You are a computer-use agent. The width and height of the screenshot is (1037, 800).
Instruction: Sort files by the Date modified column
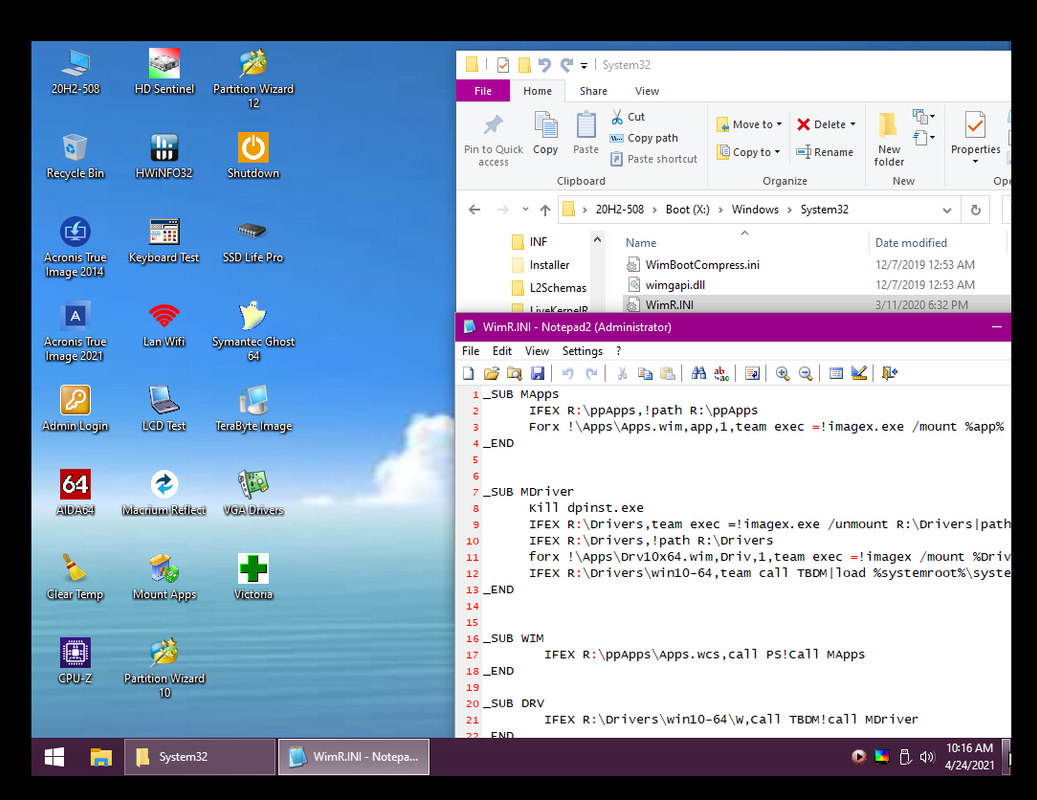click(x=911, y=243)
